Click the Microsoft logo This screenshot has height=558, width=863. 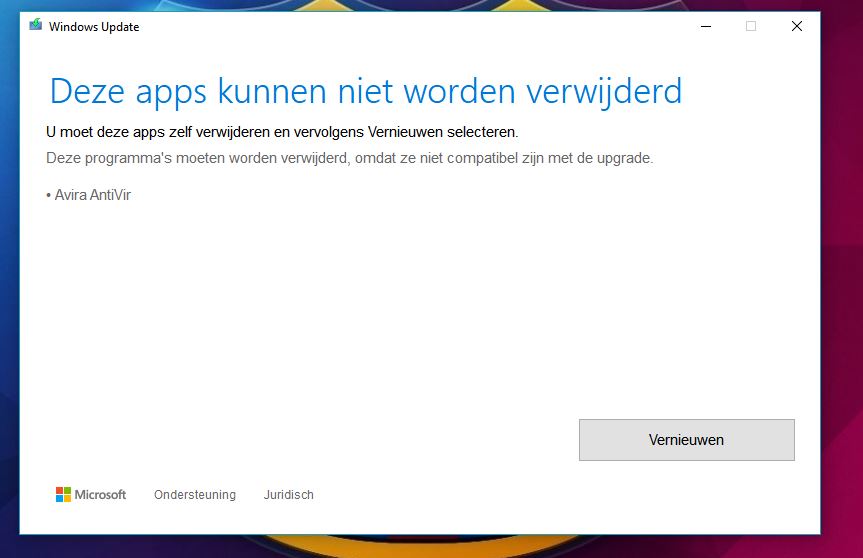91,495
